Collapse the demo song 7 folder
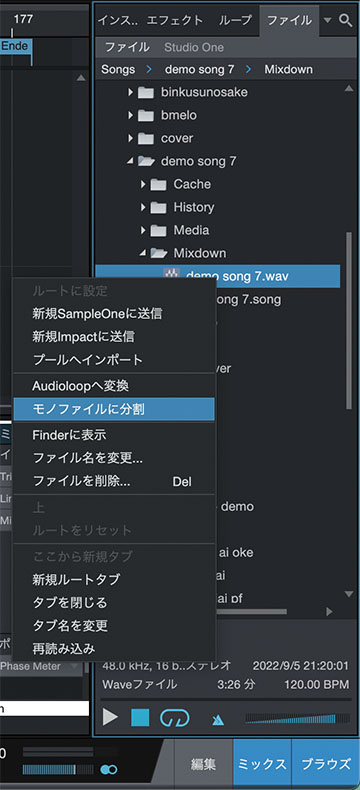This screenshot has width=360, height=790. point(130,161)
